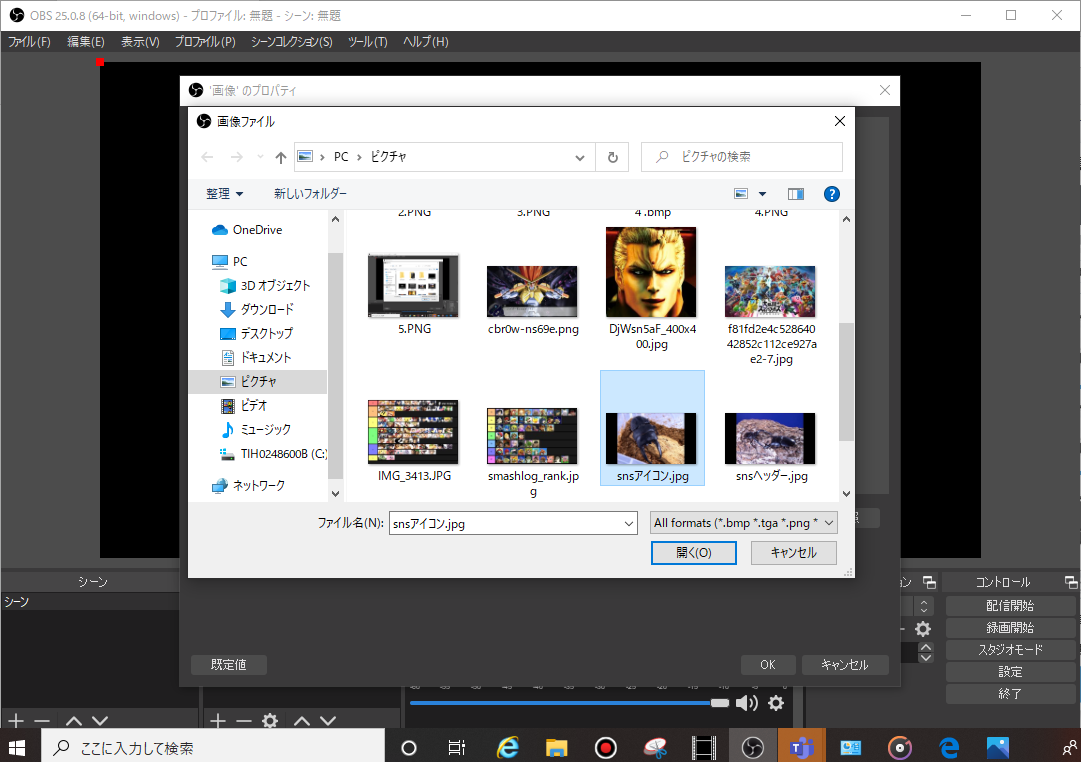Viewport: 1081px width, 762px height.
Task: Reset to 既定値 defaults in properties
Action: [228, 665]
